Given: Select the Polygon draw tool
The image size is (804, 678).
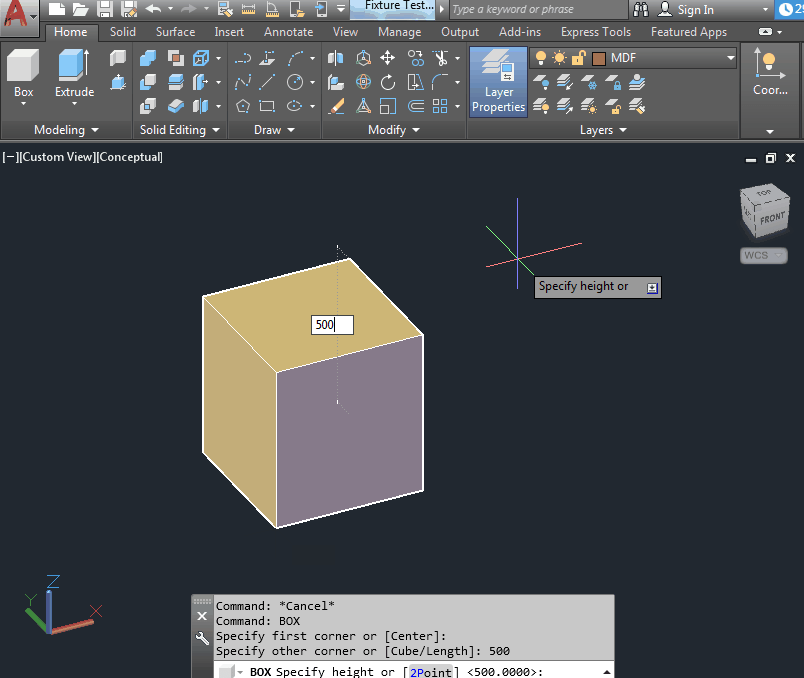Looking at the screenshot, I should coord(243,106).
